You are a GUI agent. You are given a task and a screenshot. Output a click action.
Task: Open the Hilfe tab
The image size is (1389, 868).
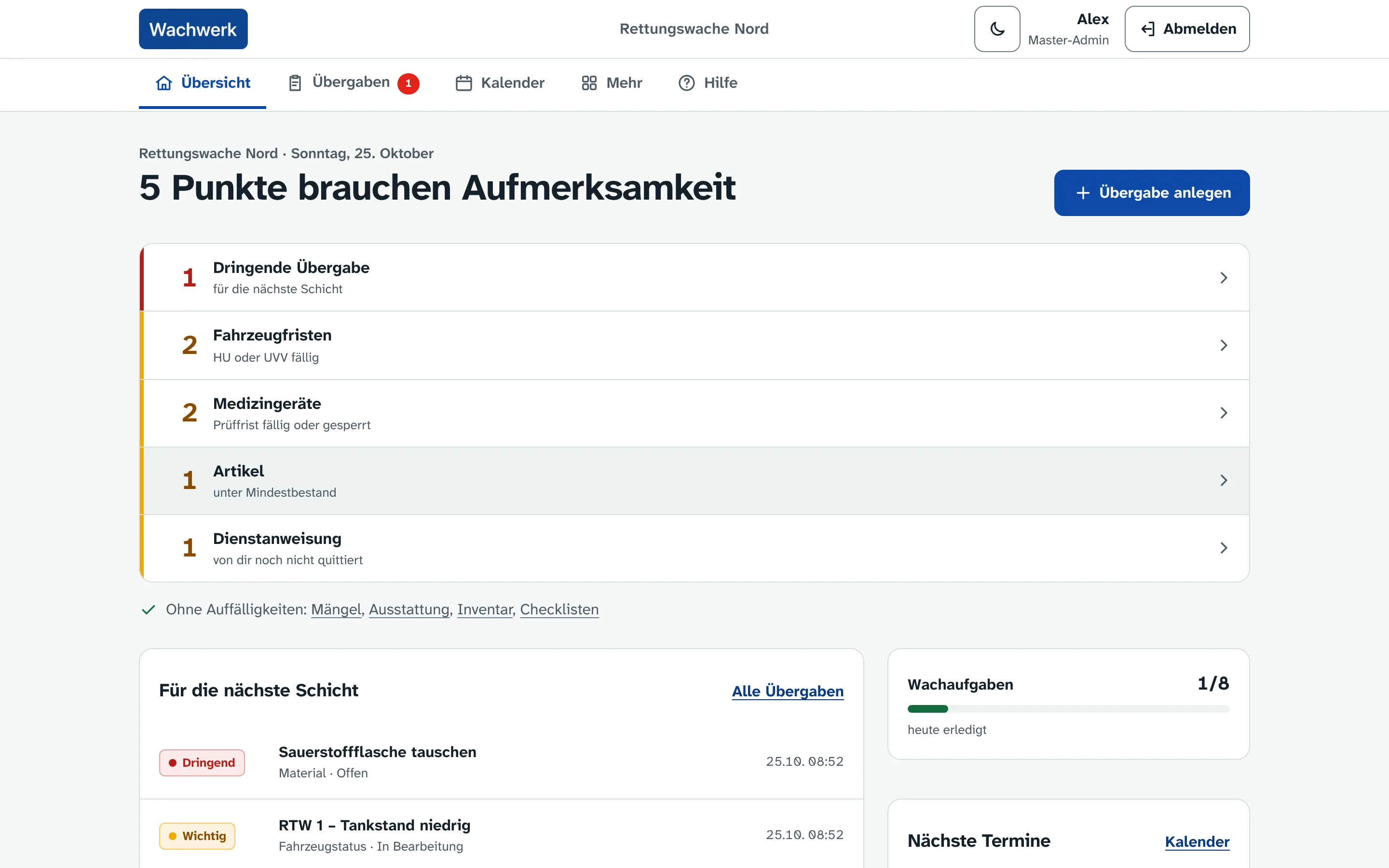(708, 82)
